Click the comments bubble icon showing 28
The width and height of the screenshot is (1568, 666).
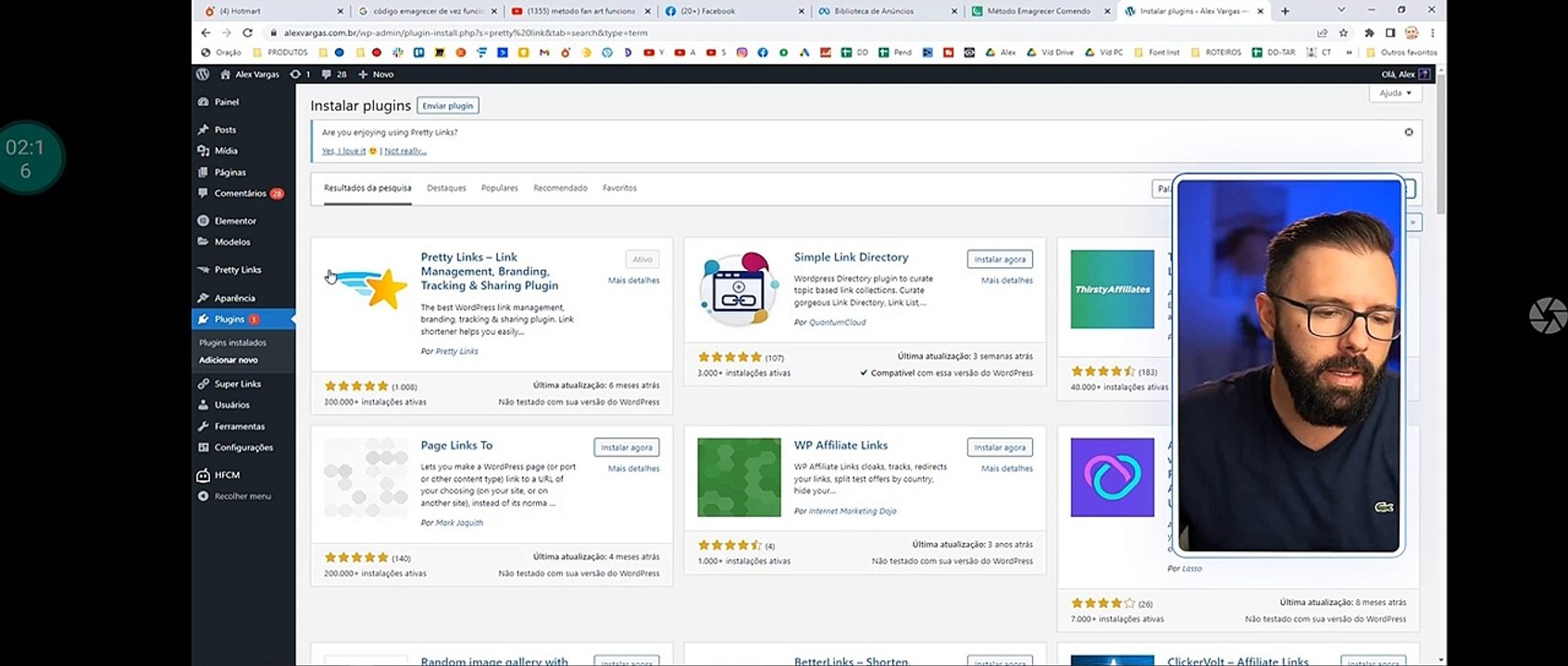point(333,74)
